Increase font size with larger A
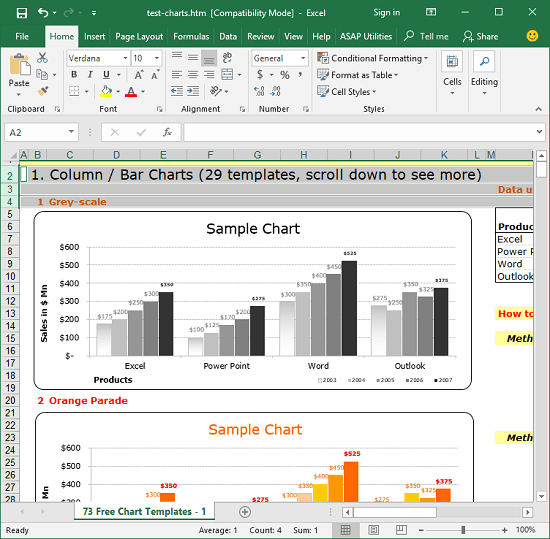Image resolution: width=550 pixels, height=539 pixels. (x=139, y=75)
